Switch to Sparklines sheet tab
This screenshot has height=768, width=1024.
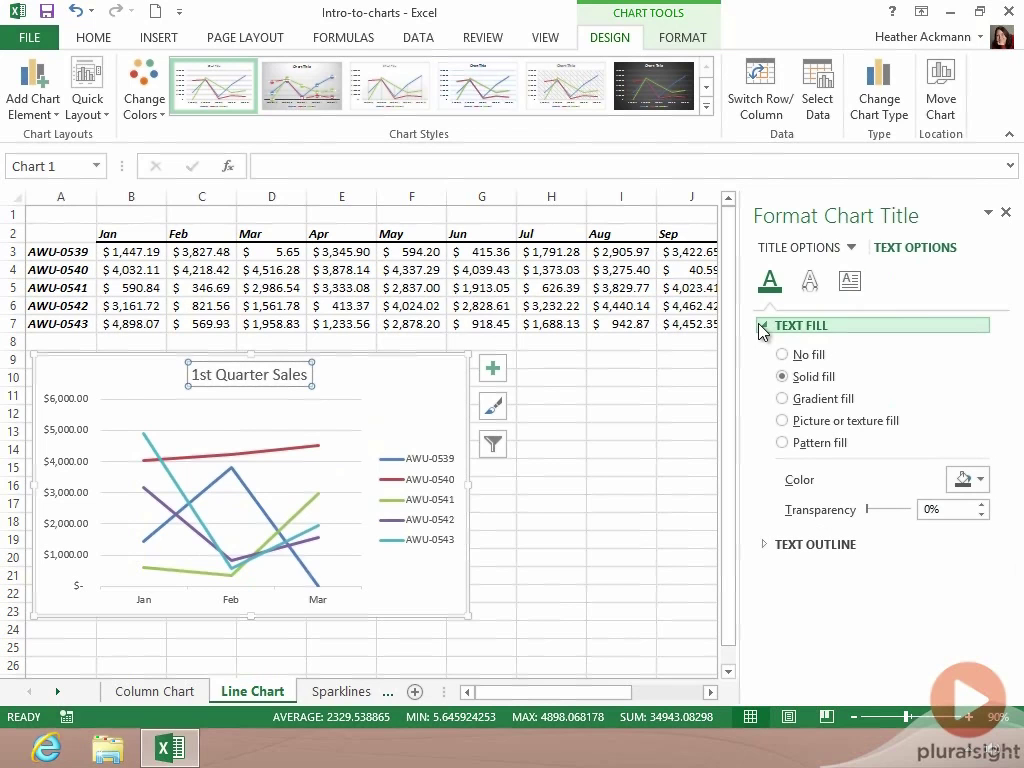[x=341, y=692]
